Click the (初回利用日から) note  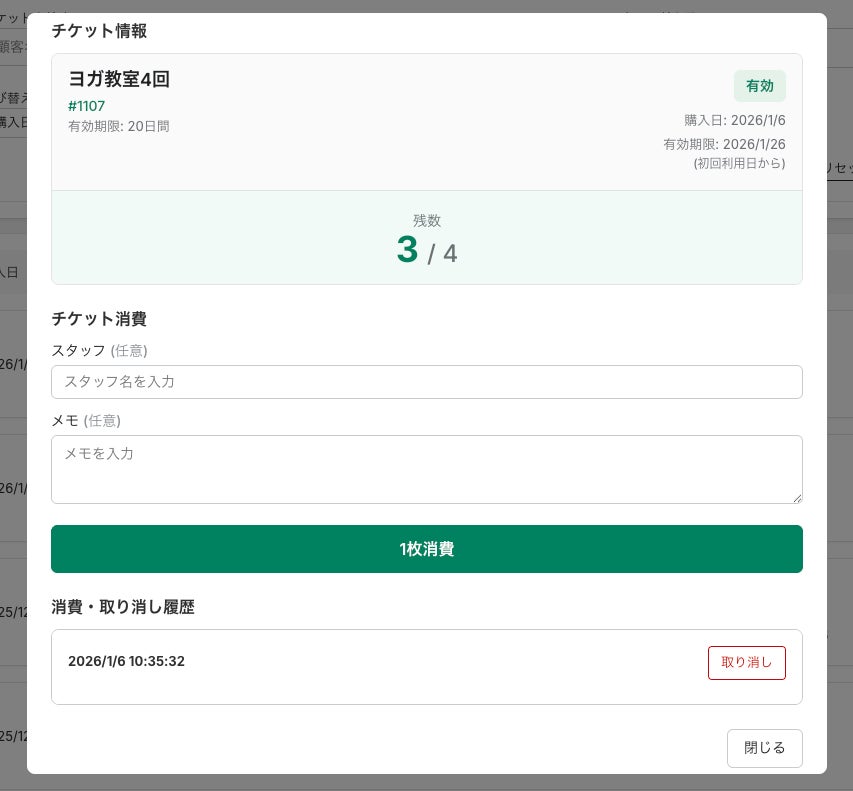pos(739,163)
